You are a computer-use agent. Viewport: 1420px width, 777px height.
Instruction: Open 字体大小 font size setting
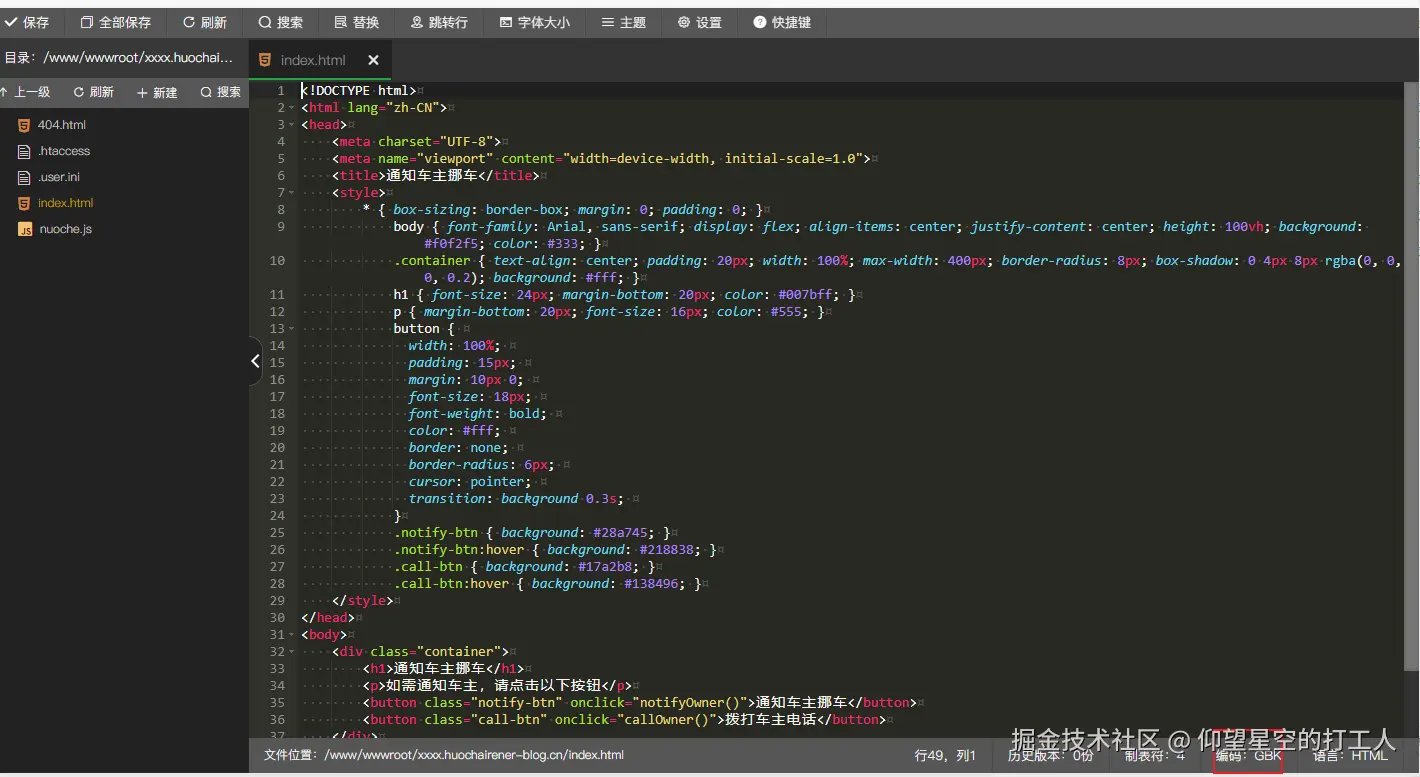tap(535, 22)
